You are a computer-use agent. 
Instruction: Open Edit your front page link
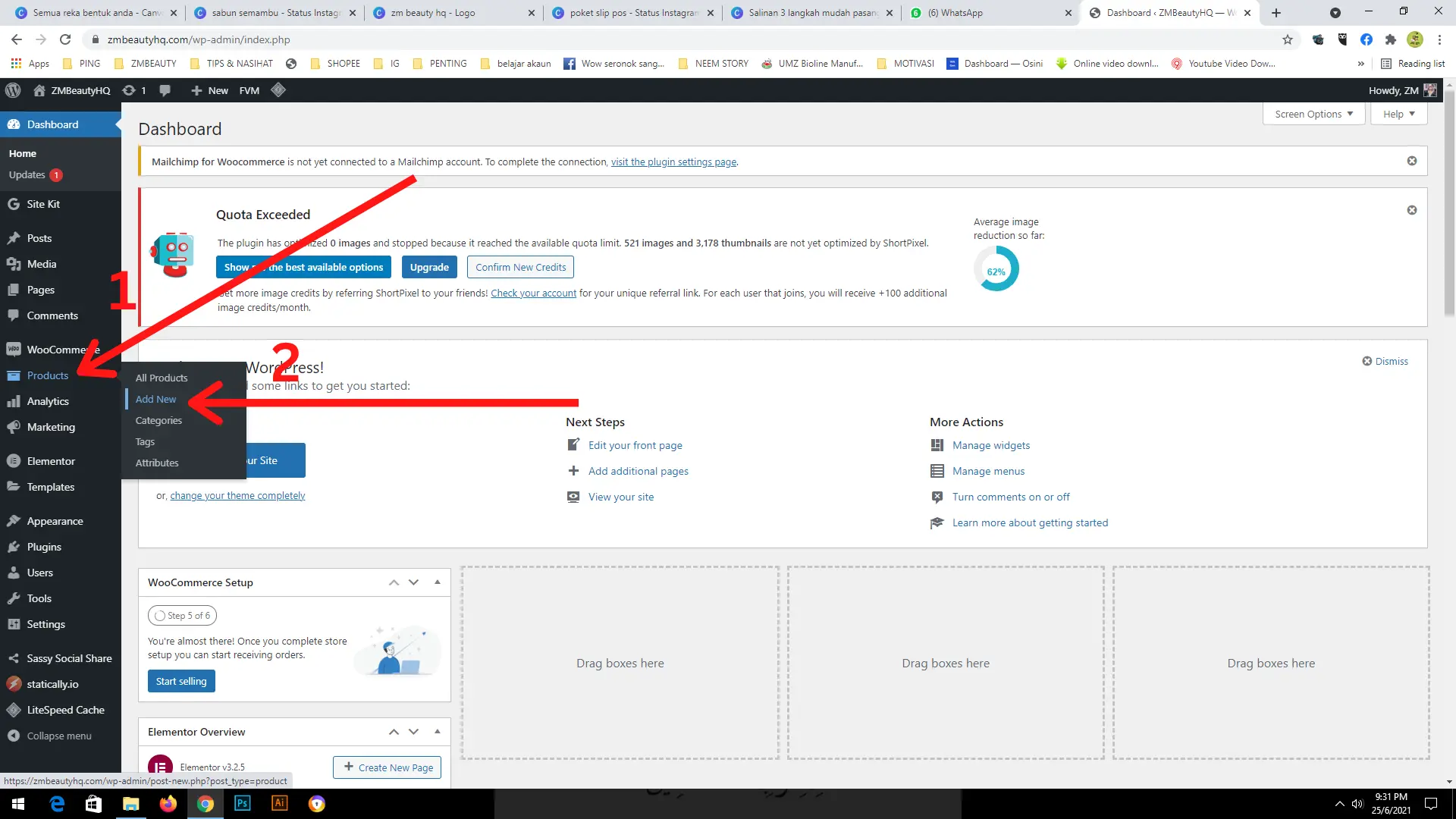click(635, 445)
